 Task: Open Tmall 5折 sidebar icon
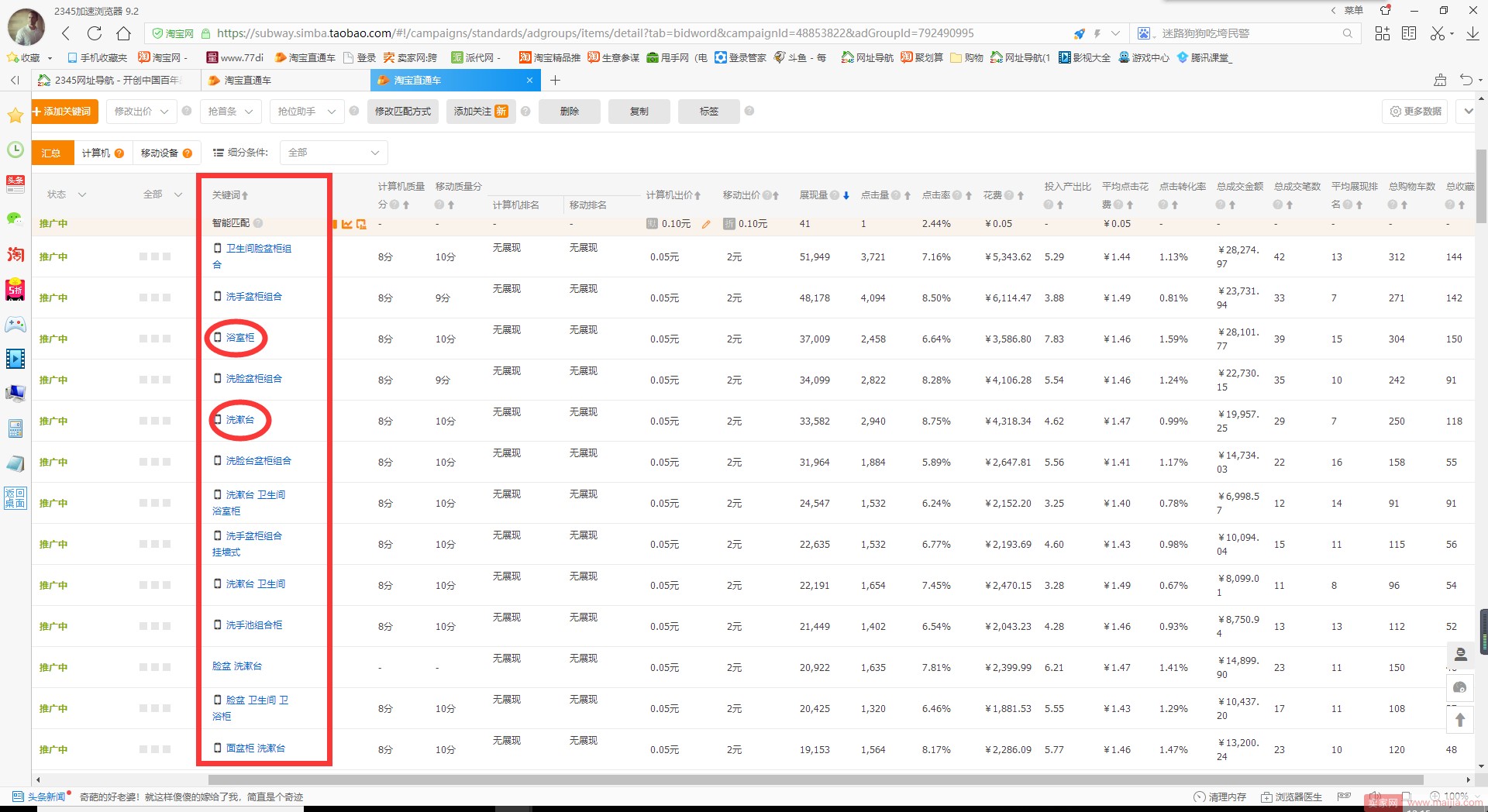[x=15, y=289]
